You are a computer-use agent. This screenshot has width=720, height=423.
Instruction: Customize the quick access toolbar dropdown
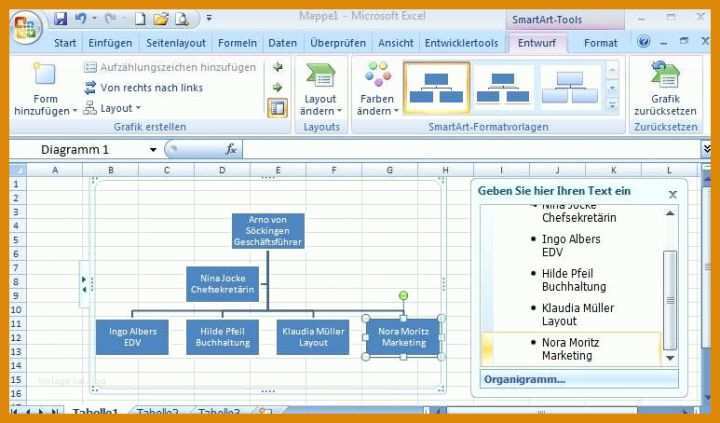click(x=209, y=18)
